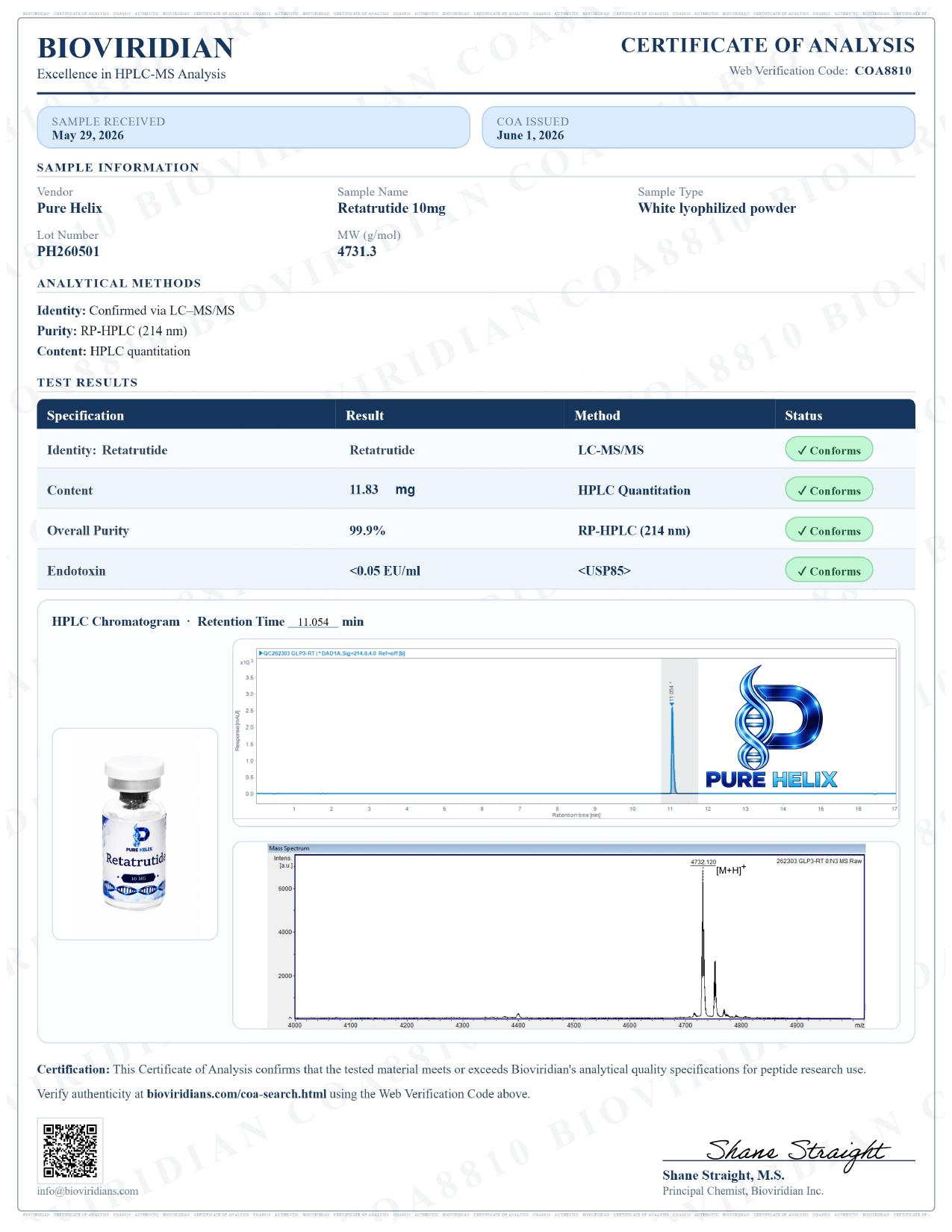Click the Overall Purity row Conforms badge
Viewport: 952px width, 1232px height.
click(x=829, y=531)
